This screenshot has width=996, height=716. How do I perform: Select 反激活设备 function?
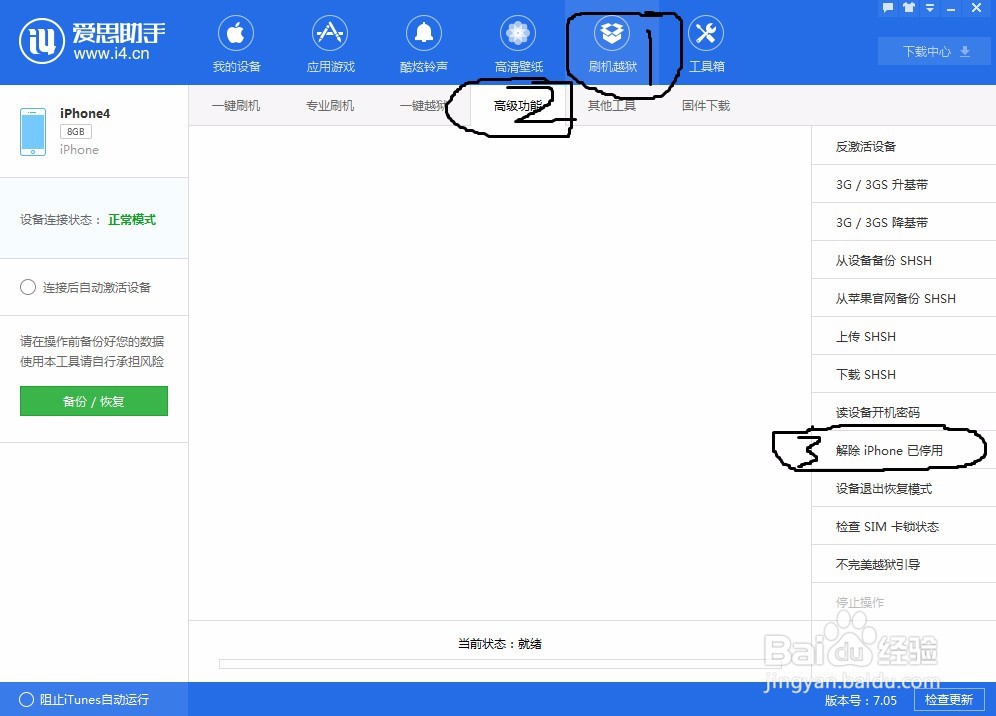click(x=903, y=146)
